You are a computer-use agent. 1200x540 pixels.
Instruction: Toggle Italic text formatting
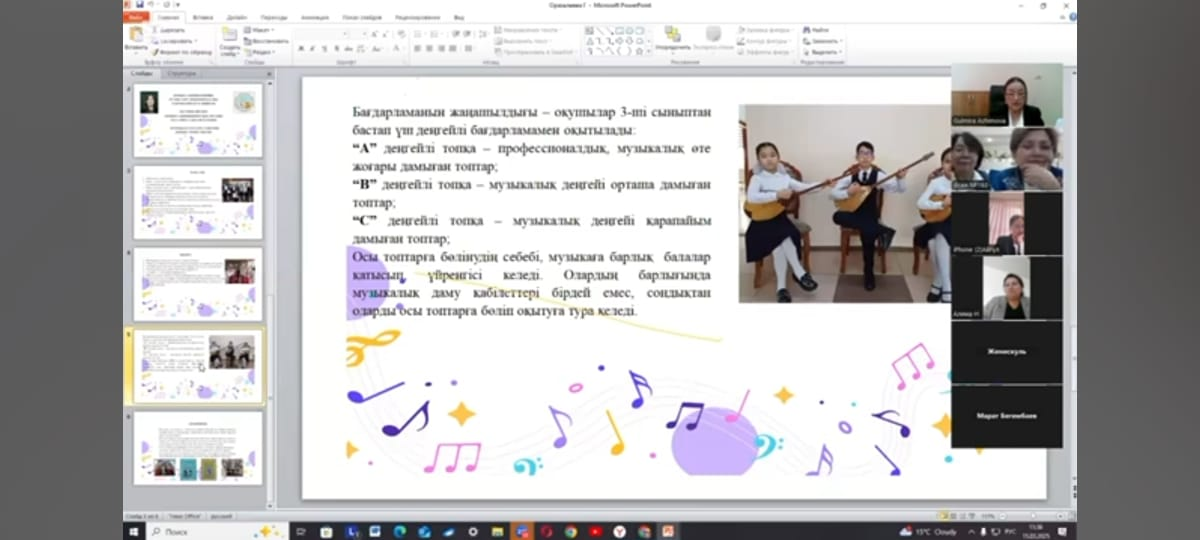pyautogui.click(x=311, y=48)
